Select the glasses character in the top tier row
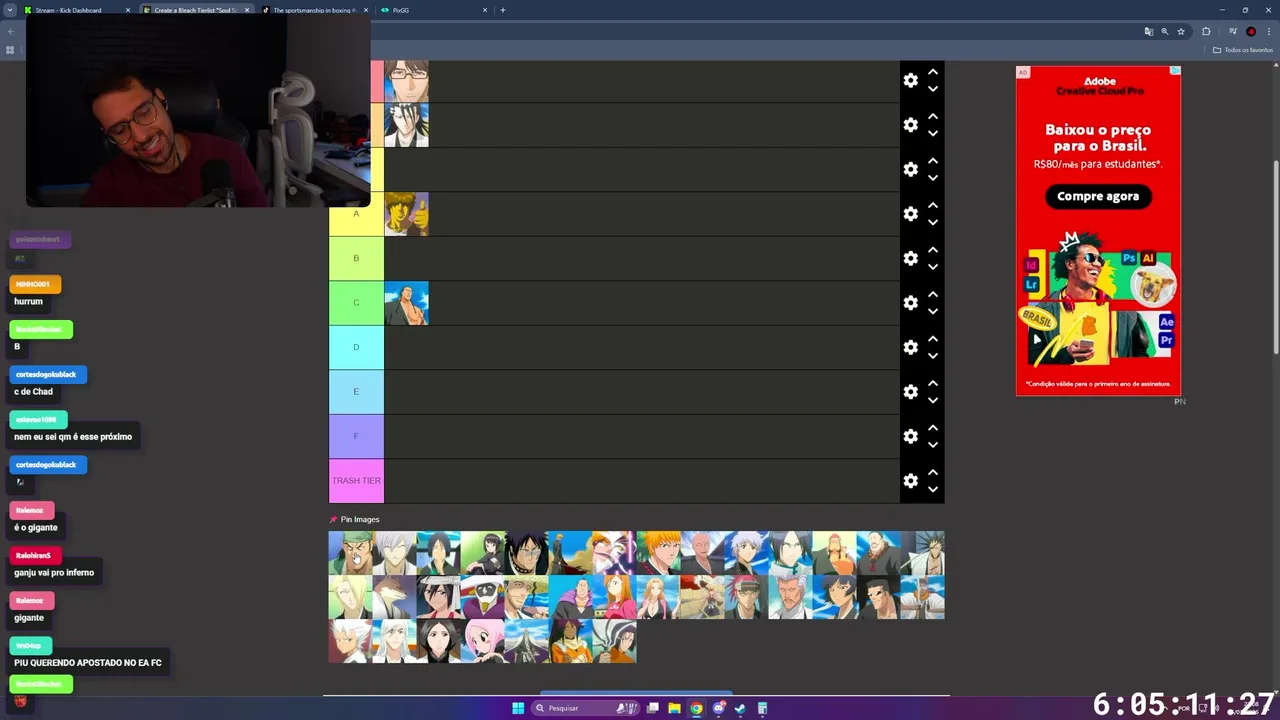Viewport: 1280px width, 720px height. [x=407, y=81]
